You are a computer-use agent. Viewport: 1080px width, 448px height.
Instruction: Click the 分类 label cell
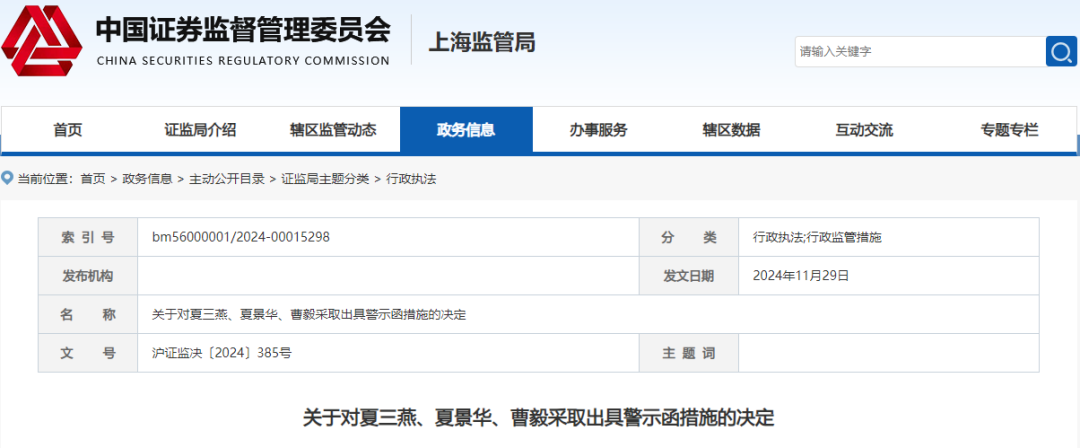tap(689, 238)
